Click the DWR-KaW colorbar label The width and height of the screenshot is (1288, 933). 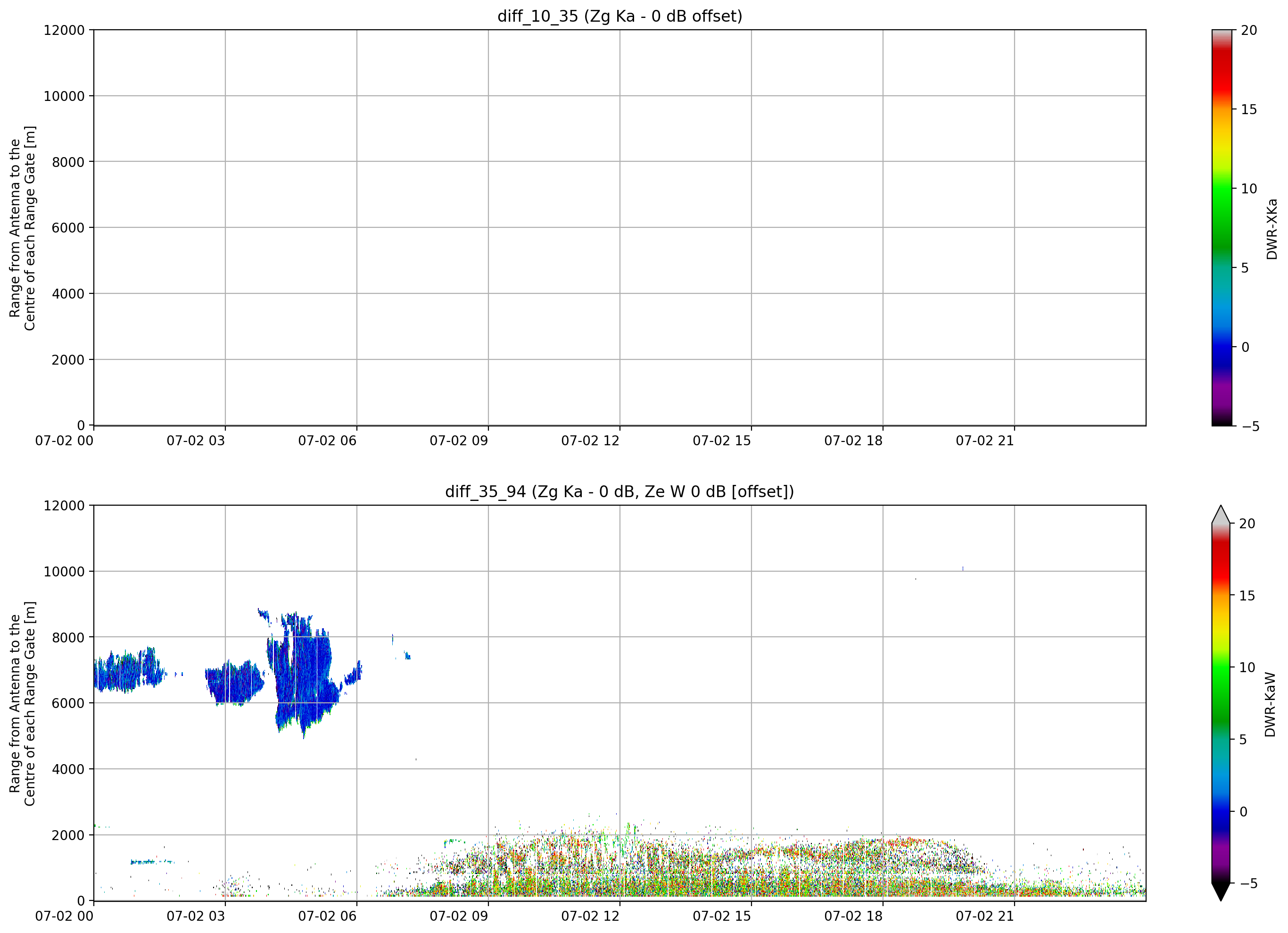point(1271,705)
